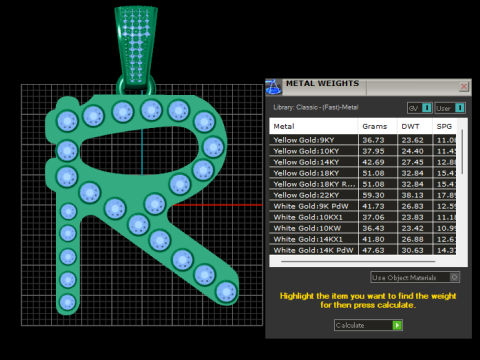Click the Grams column header
Screen dimensions: 480x360
pyautogui.click(x=378, y=126)
